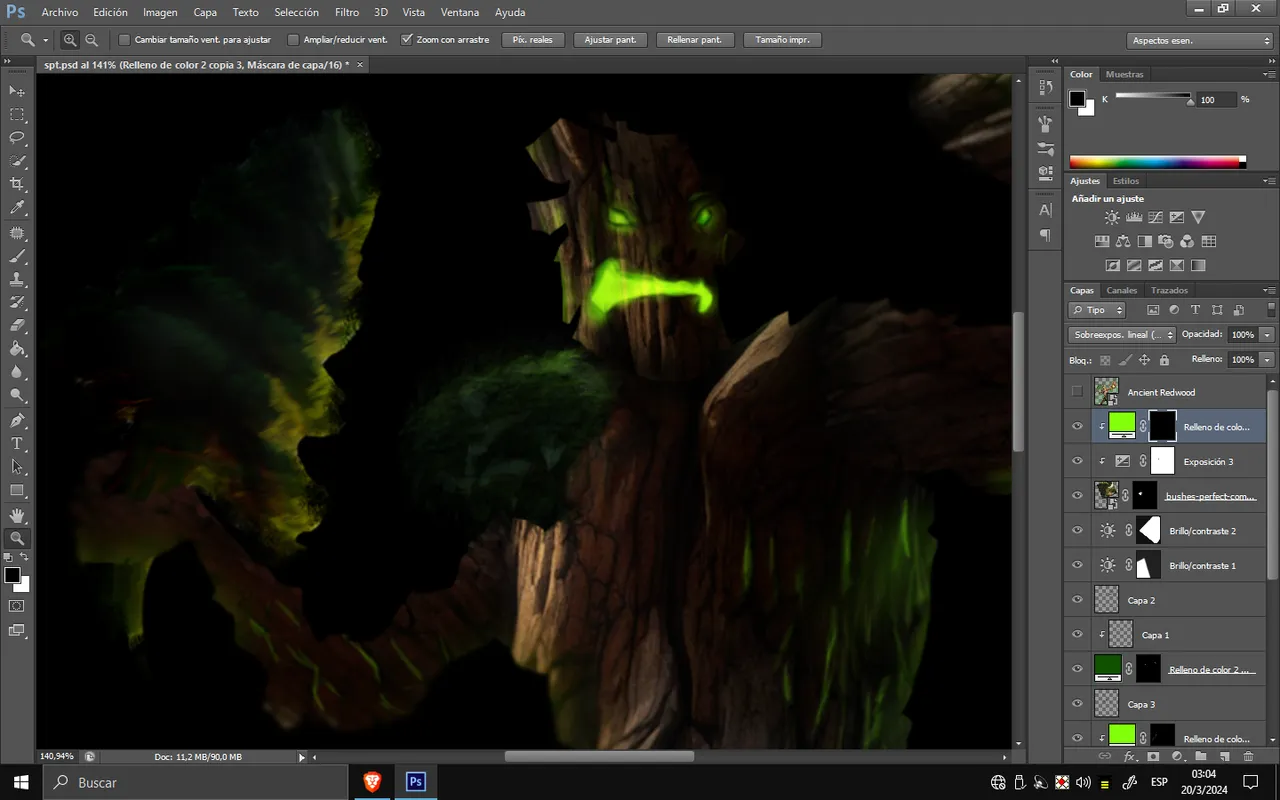Select the Horizontal Type tool
Screen dimensions: 1280x800
[x=17, y=443]
